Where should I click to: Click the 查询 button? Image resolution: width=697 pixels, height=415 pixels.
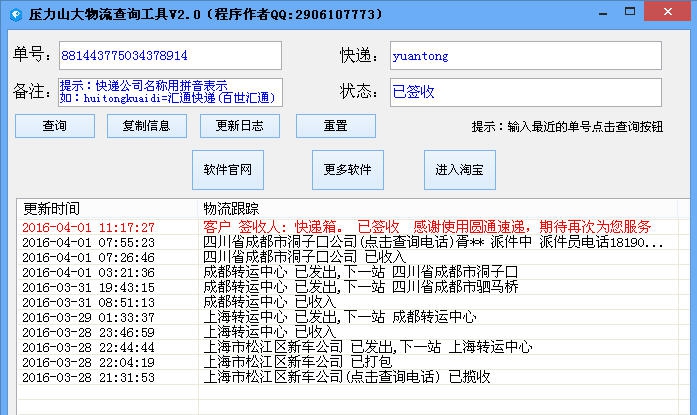coord(55,126)
